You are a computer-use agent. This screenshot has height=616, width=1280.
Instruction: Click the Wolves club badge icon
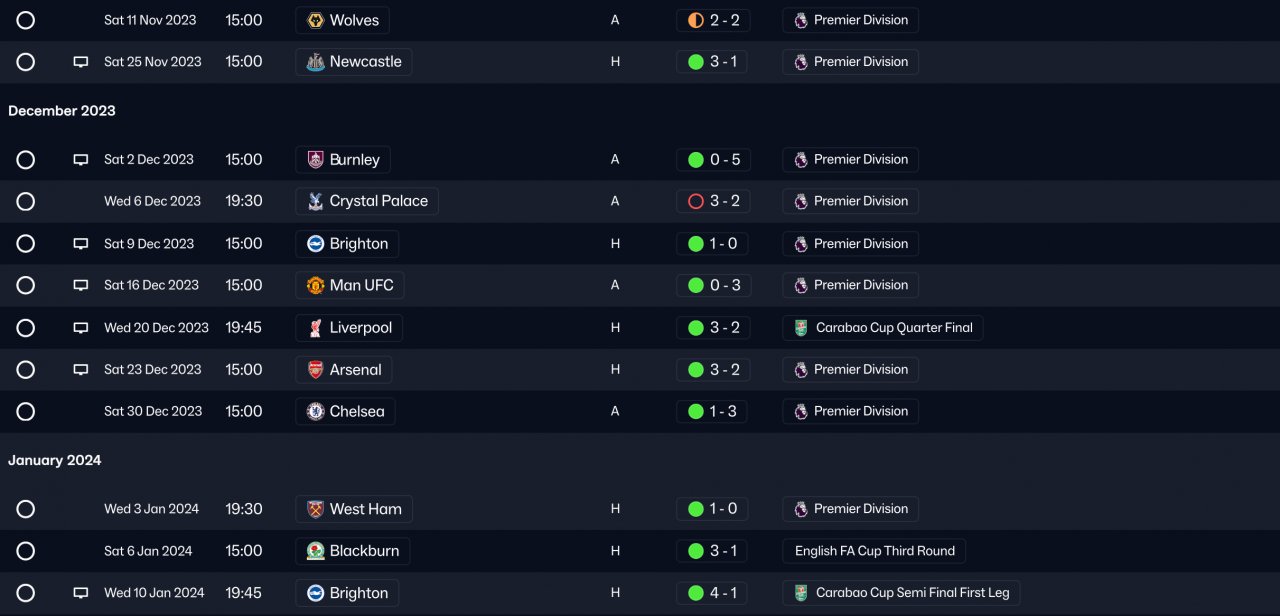[x=315, y=20]
